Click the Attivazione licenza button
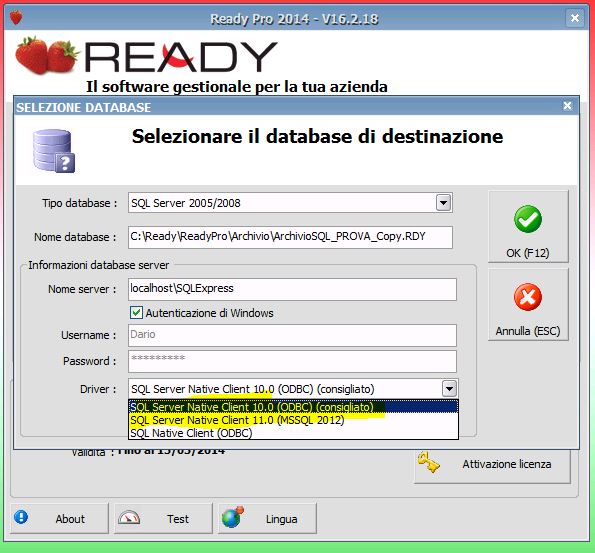Viewport: 595px width, 553px height. pos(492,464)
